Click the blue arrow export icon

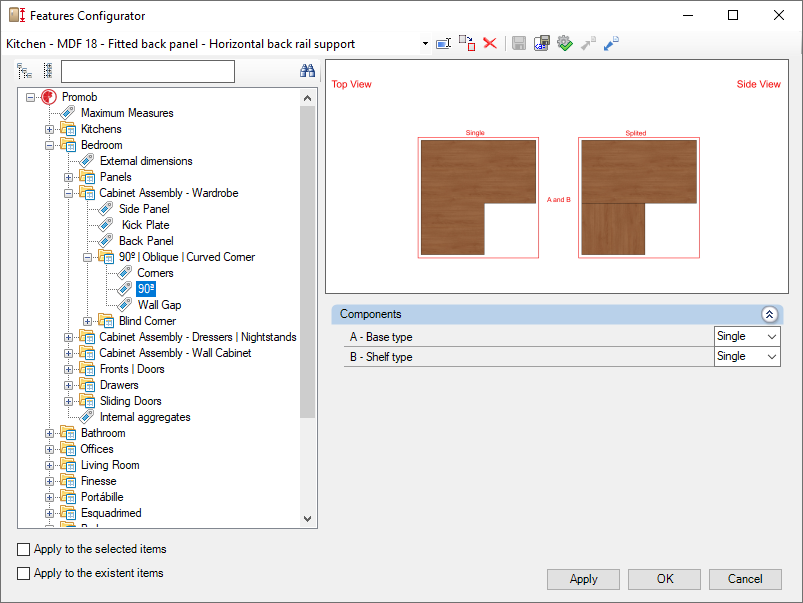coord(611,43)
